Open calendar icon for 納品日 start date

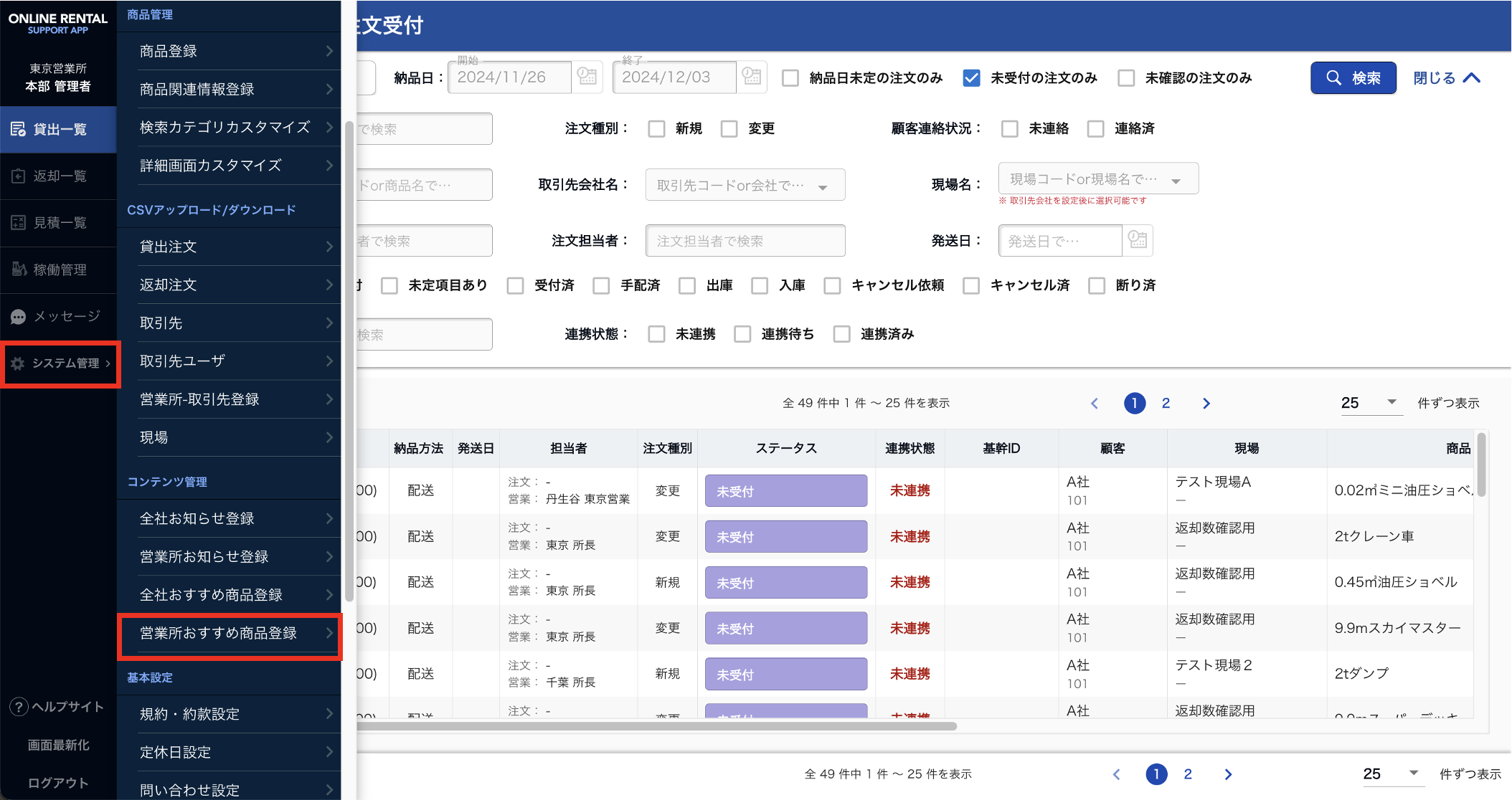(x=587, y=77)
